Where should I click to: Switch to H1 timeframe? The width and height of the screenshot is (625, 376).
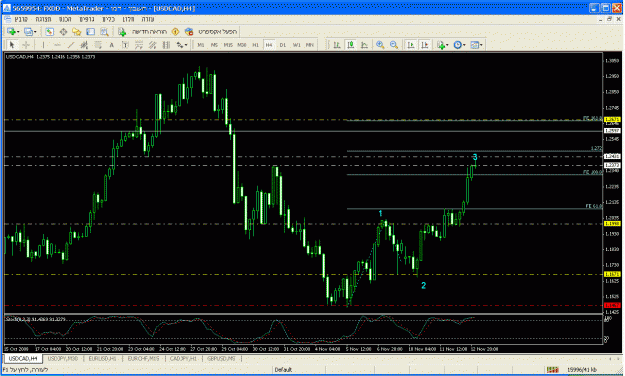tap(255, 45)
